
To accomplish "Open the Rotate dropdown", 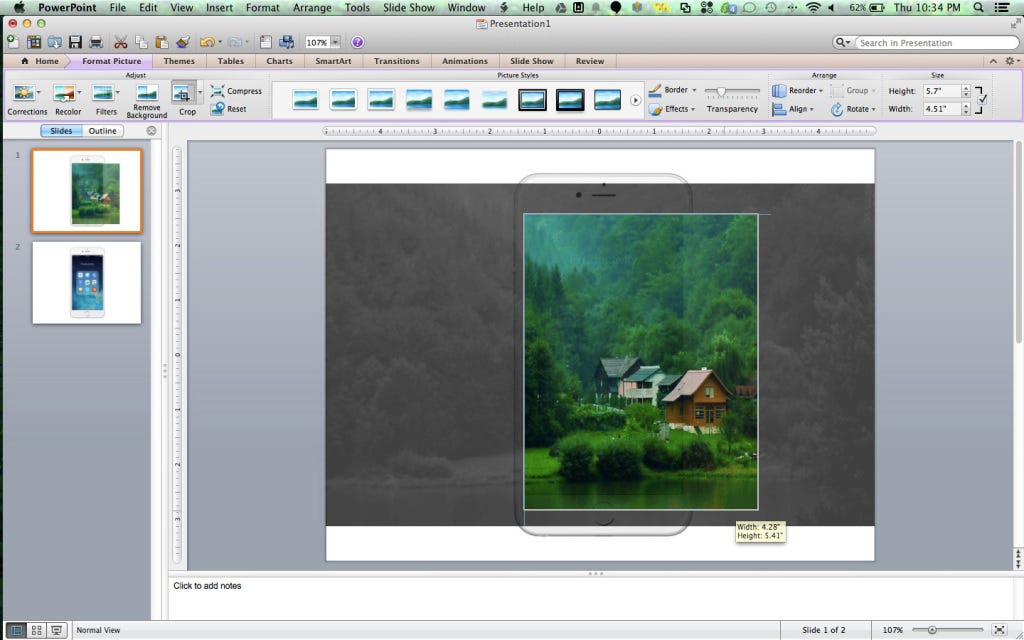I will pos(853,109).
